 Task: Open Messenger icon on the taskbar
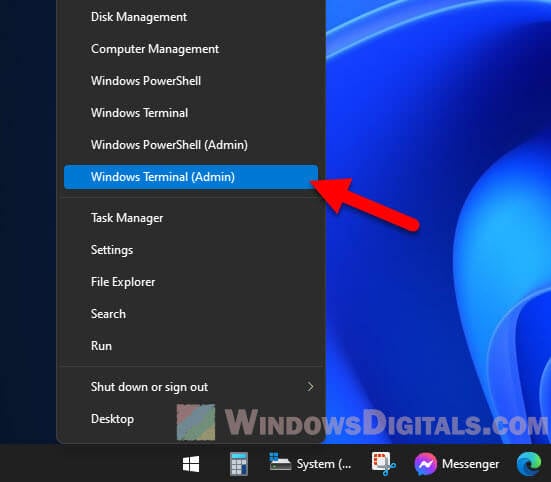pyautogui.click(x=426, y=464)
